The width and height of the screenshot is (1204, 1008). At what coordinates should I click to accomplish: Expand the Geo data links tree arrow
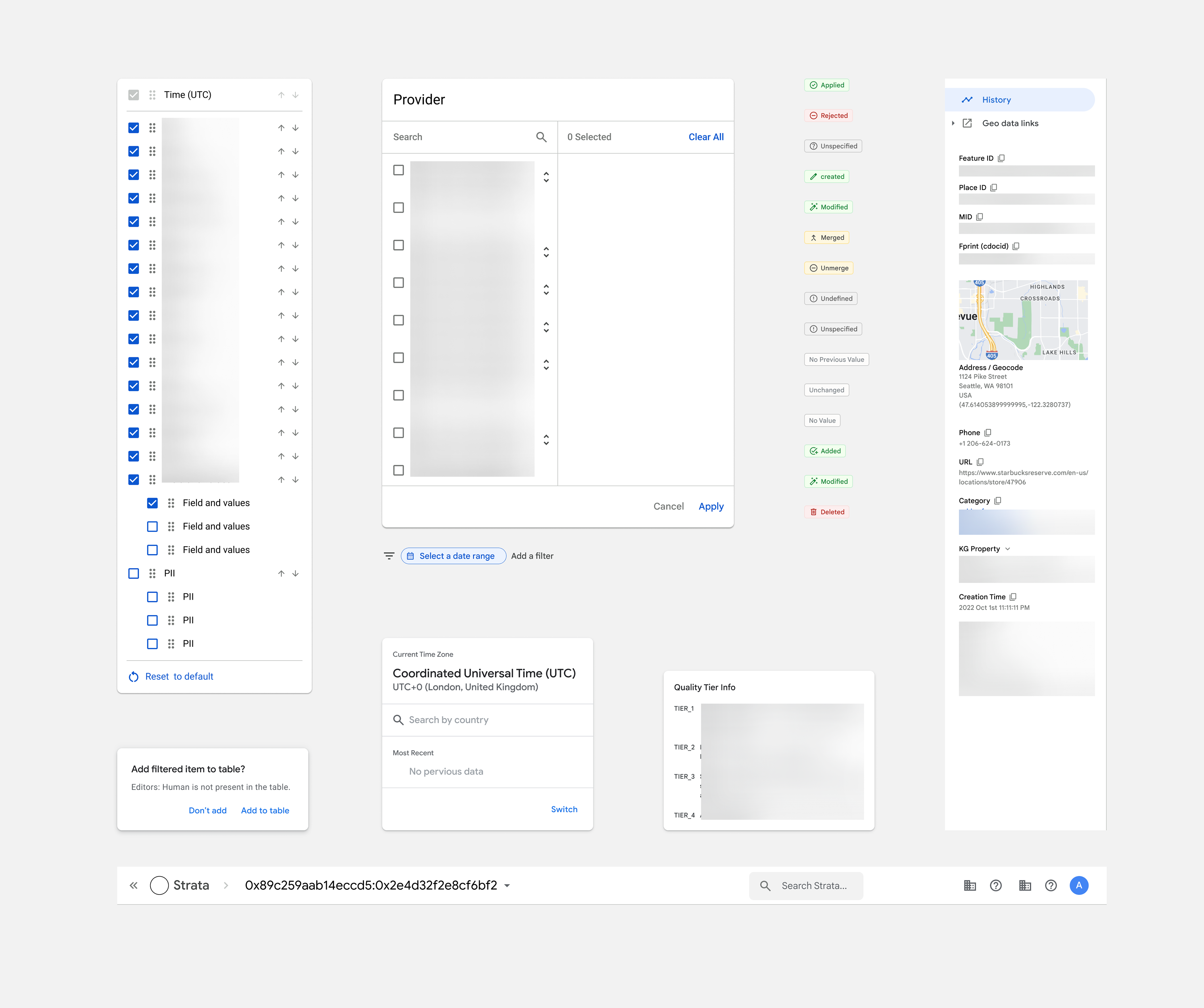[x=953, y=123]
